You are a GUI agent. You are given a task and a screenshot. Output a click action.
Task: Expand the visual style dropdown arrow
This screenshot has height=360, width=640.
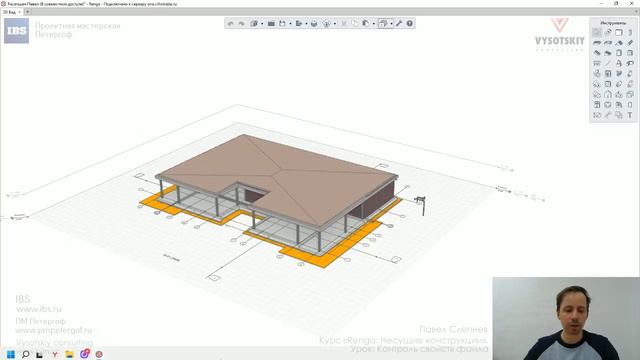coord(335,24)
